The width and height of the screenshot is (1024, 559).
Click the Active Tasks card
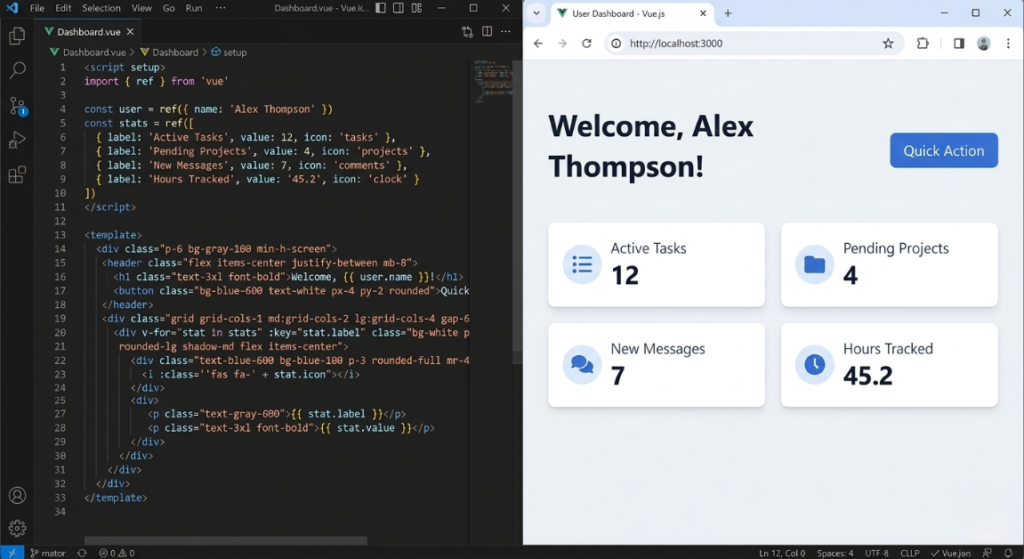(x=656, y=264)
